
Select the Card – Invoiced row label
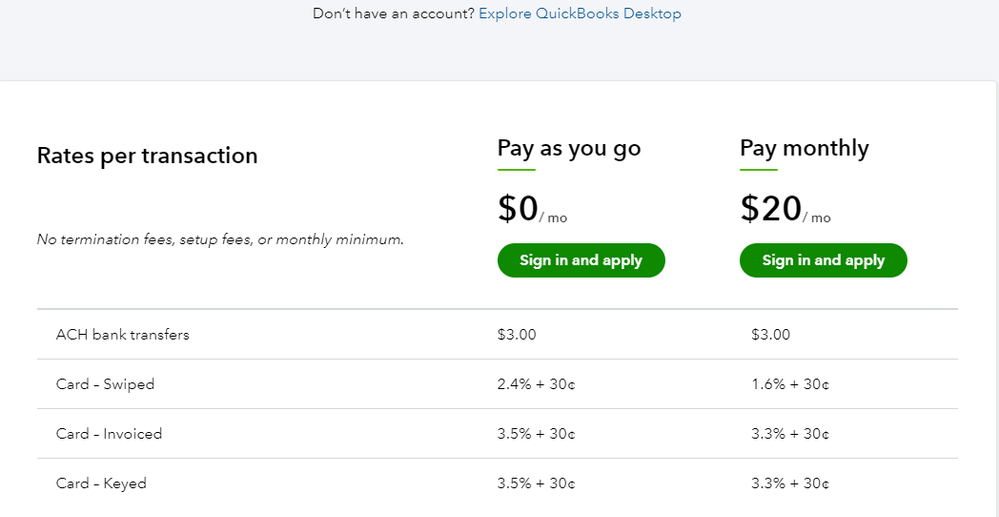pos(109,434)
